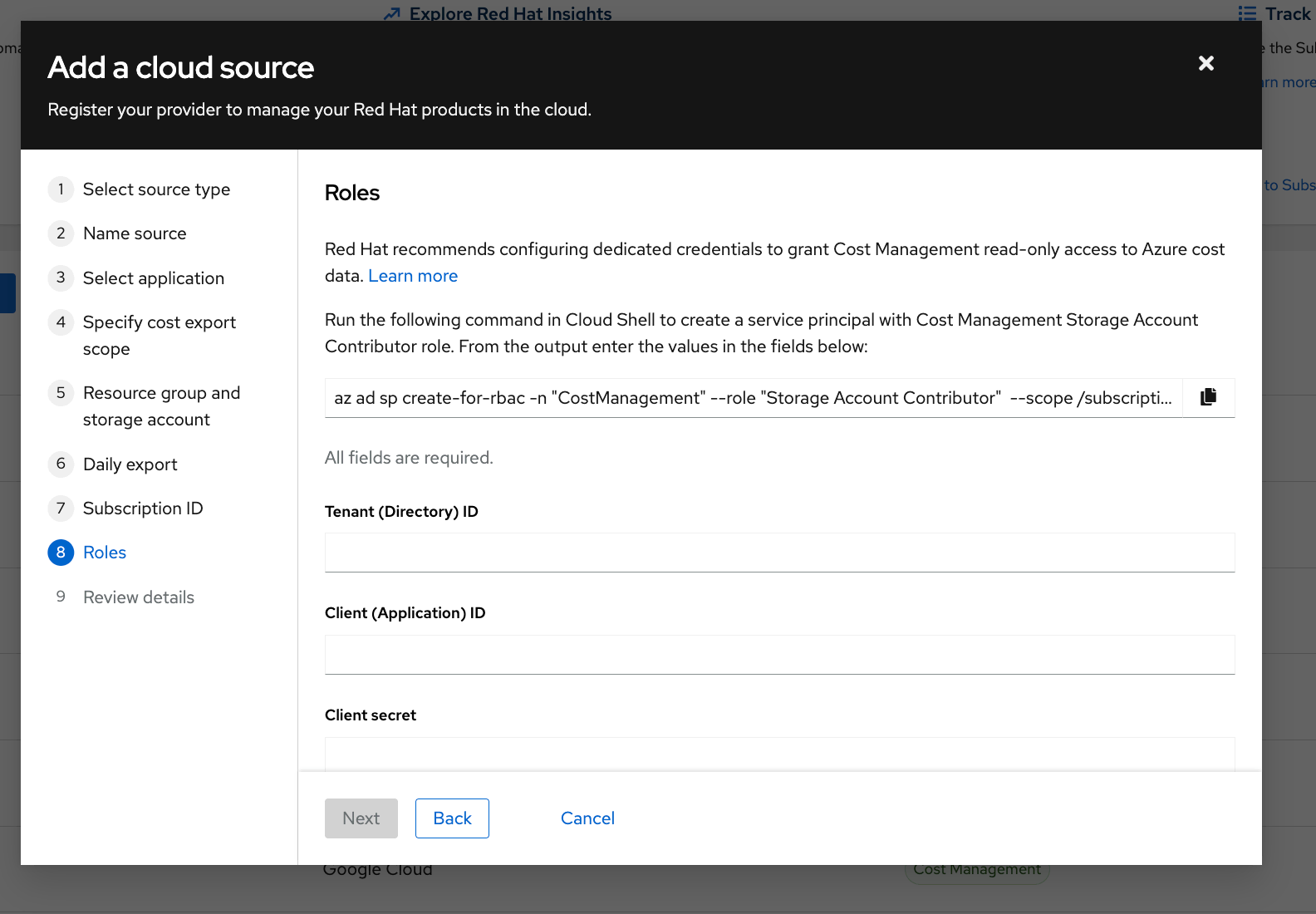Jump to Select source type step
Viewport: 1316px width, 914px height.
[156, 189]
